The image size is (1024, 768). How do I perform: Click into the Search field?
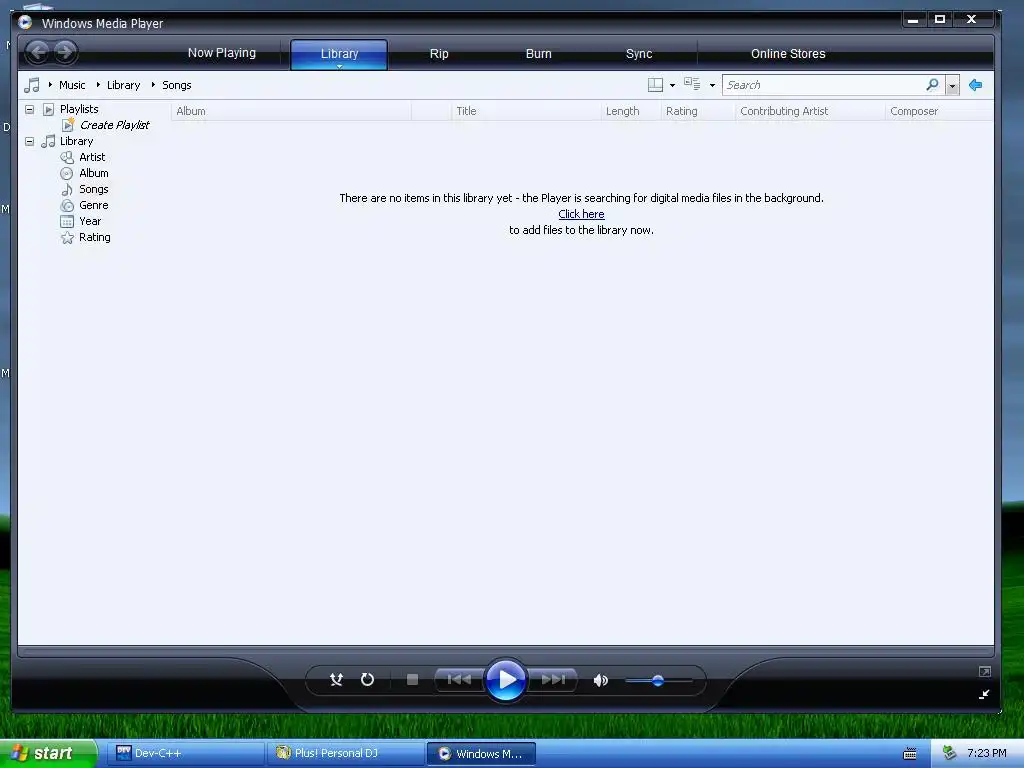(824, 85)
